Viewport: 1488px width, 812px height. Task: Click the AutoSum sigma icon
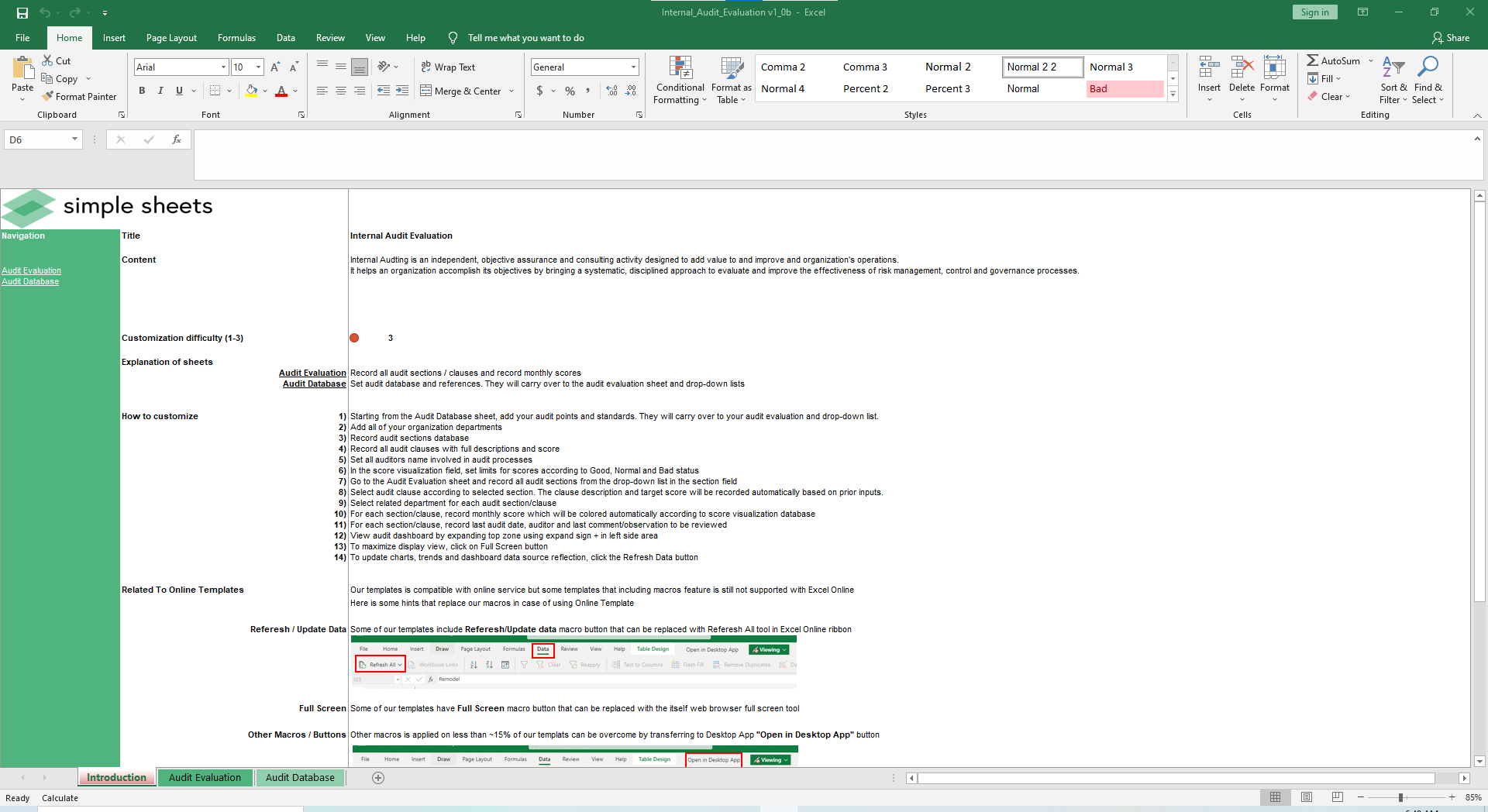pyautogui.click(x=1313, y=60)
